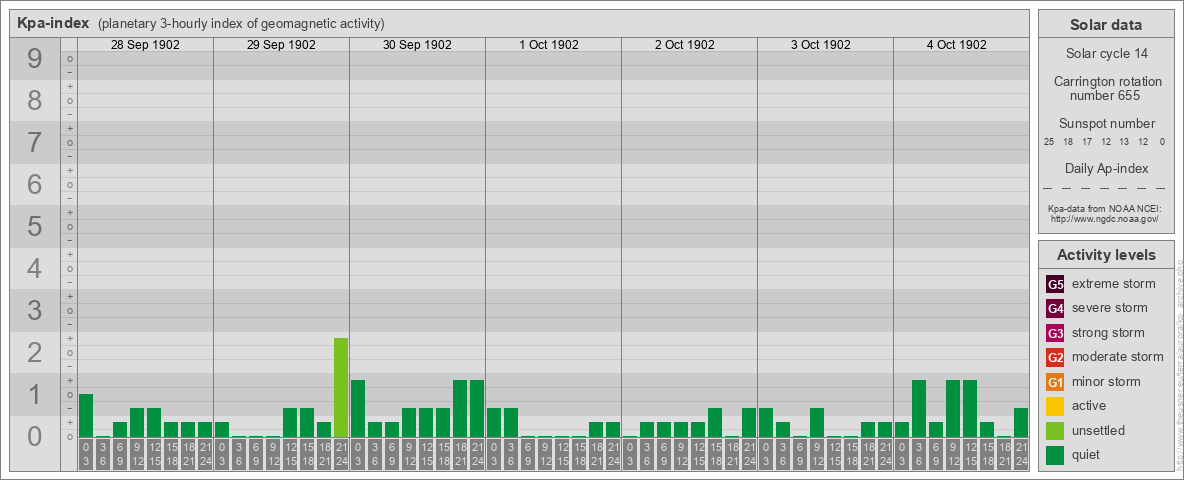Click the Kp scale label '3'
The image size is (1184, 480).
coord(35,310)
